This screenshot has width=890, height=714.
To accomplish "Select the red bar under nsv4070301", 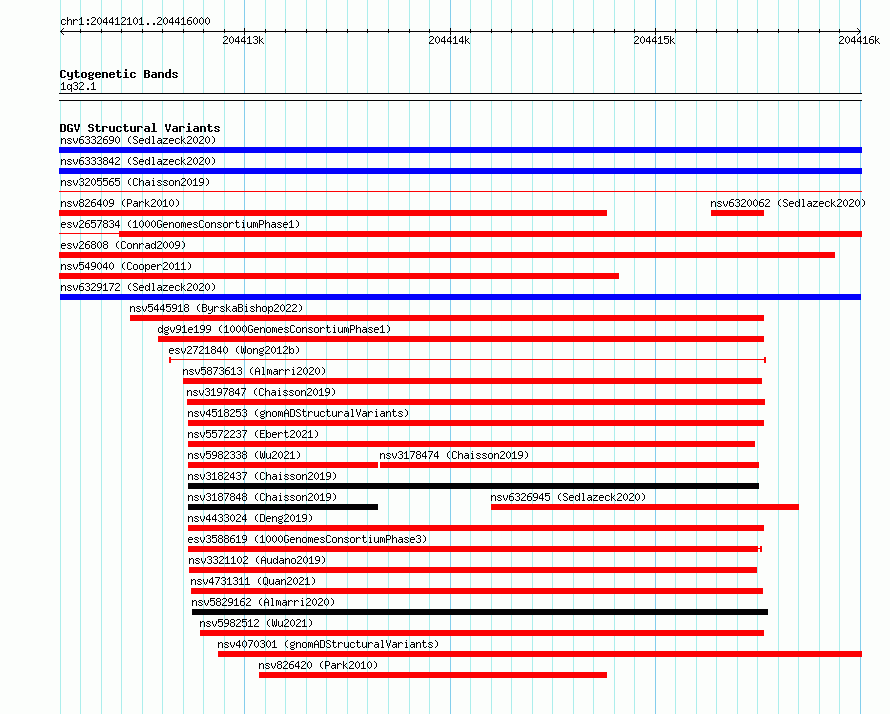I will [x=540, y=654].
